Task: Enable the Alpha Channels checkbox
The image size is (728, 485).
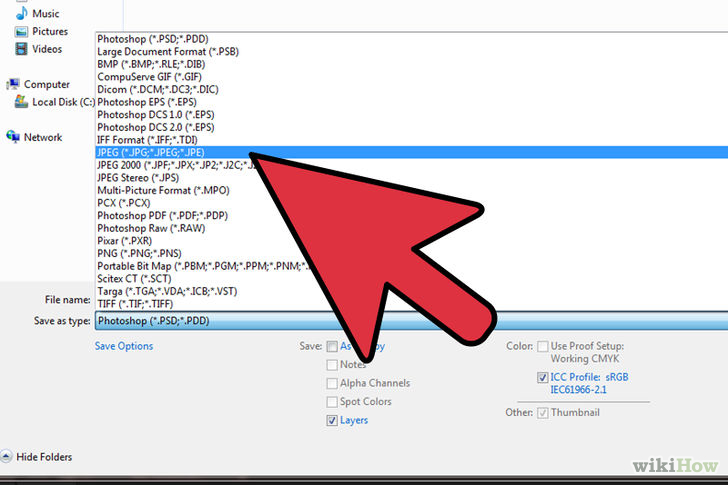Action: point(332,383)
